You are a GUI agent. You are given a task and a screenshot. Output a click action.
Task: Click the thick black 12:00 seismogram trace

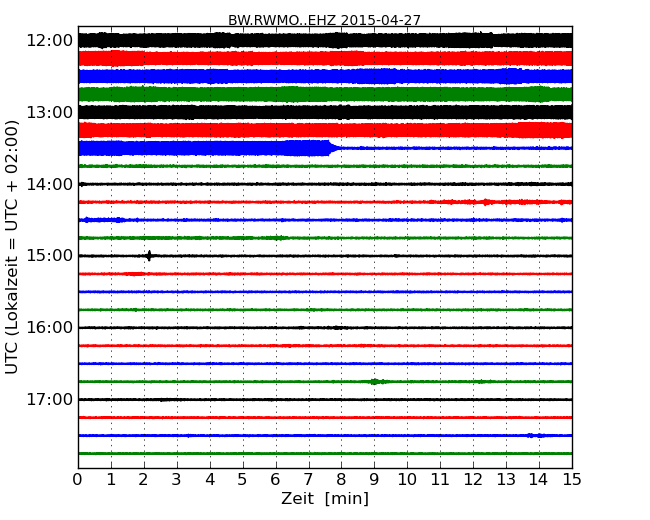pos(325,41)
